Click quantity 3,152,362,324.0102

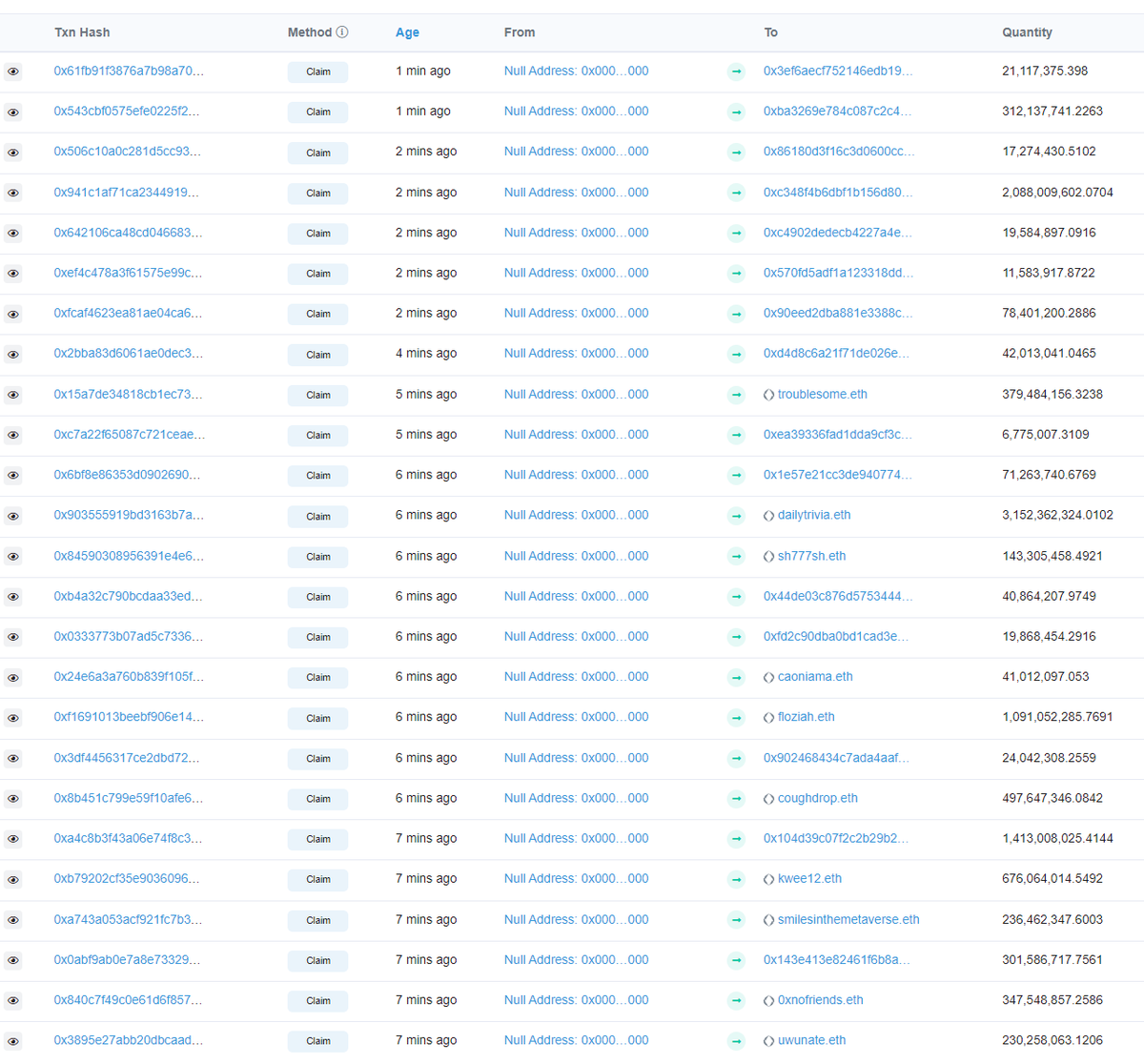coord(1057,515)
